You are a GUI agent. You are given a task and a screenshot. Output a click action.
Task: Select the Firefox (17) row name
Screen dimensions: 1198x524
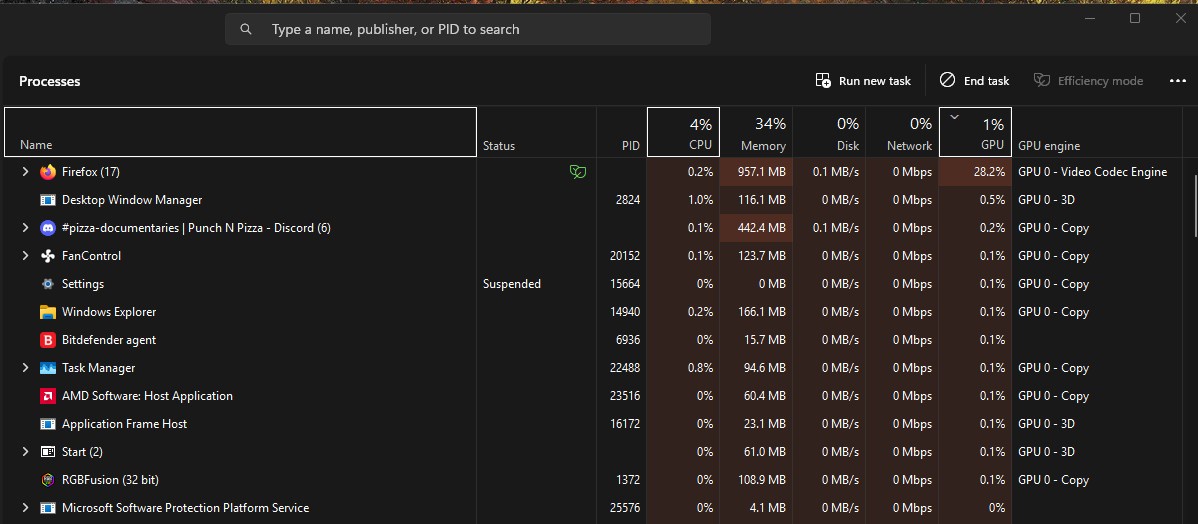[91, 172]
